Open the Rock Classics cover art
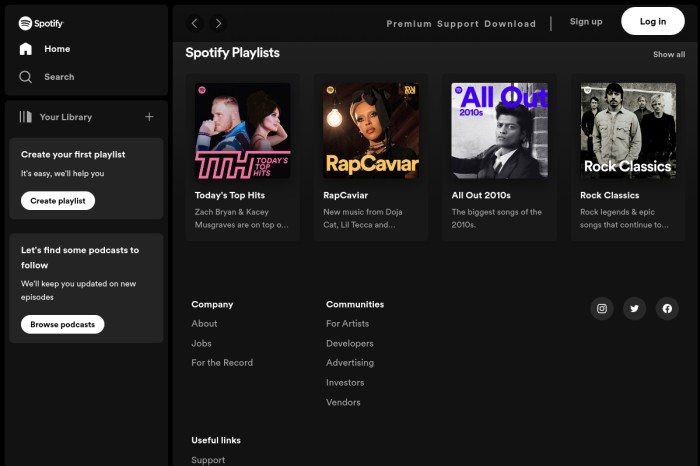 pos(628,131)
